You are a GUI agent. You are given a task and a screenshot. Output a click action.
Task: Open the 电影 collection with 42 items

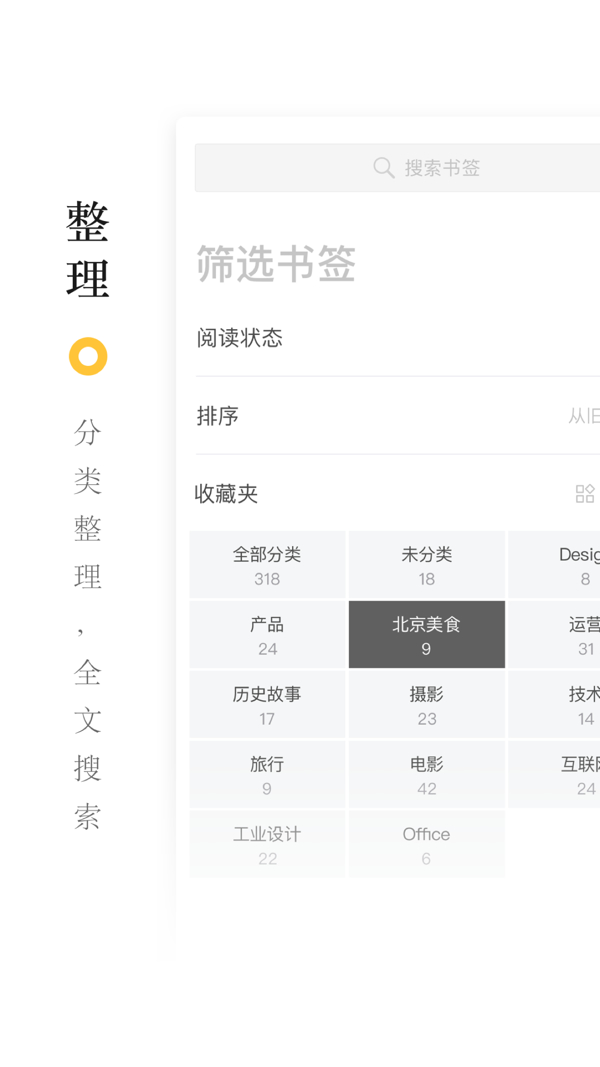click(426, 774)
